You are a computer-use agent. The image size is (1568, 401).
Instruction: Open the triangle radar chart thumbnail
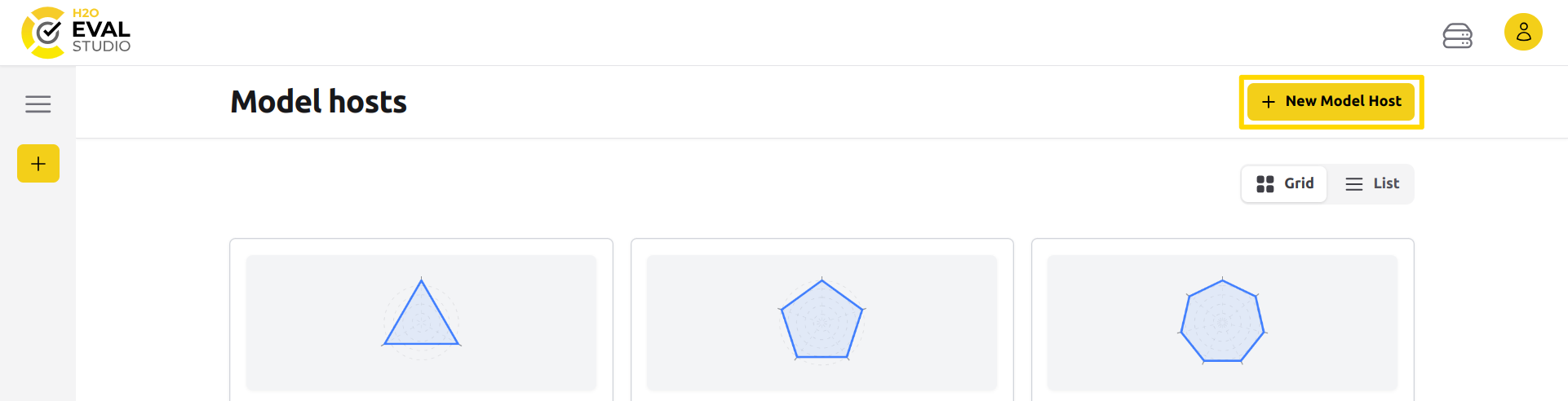(x=421, y=317)
